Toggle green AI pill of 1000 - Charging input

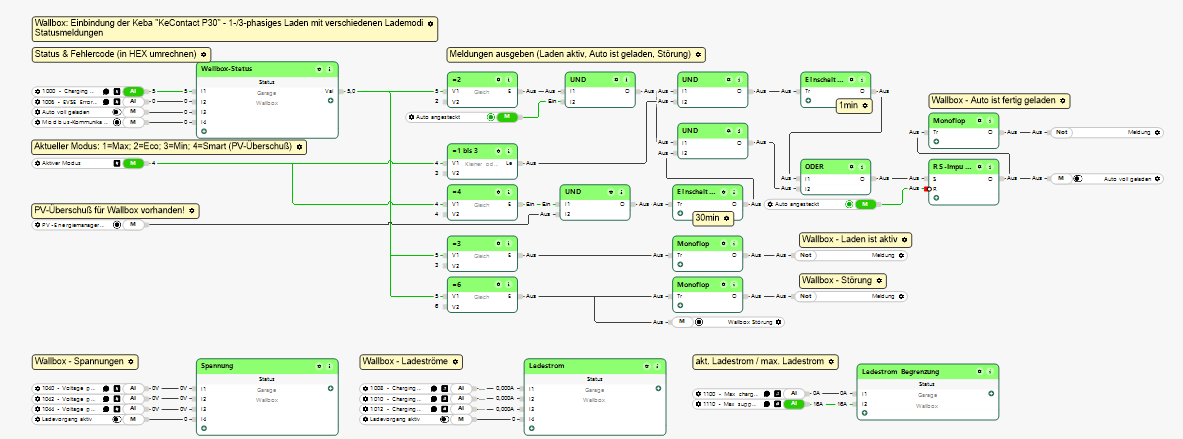point(134,91)
